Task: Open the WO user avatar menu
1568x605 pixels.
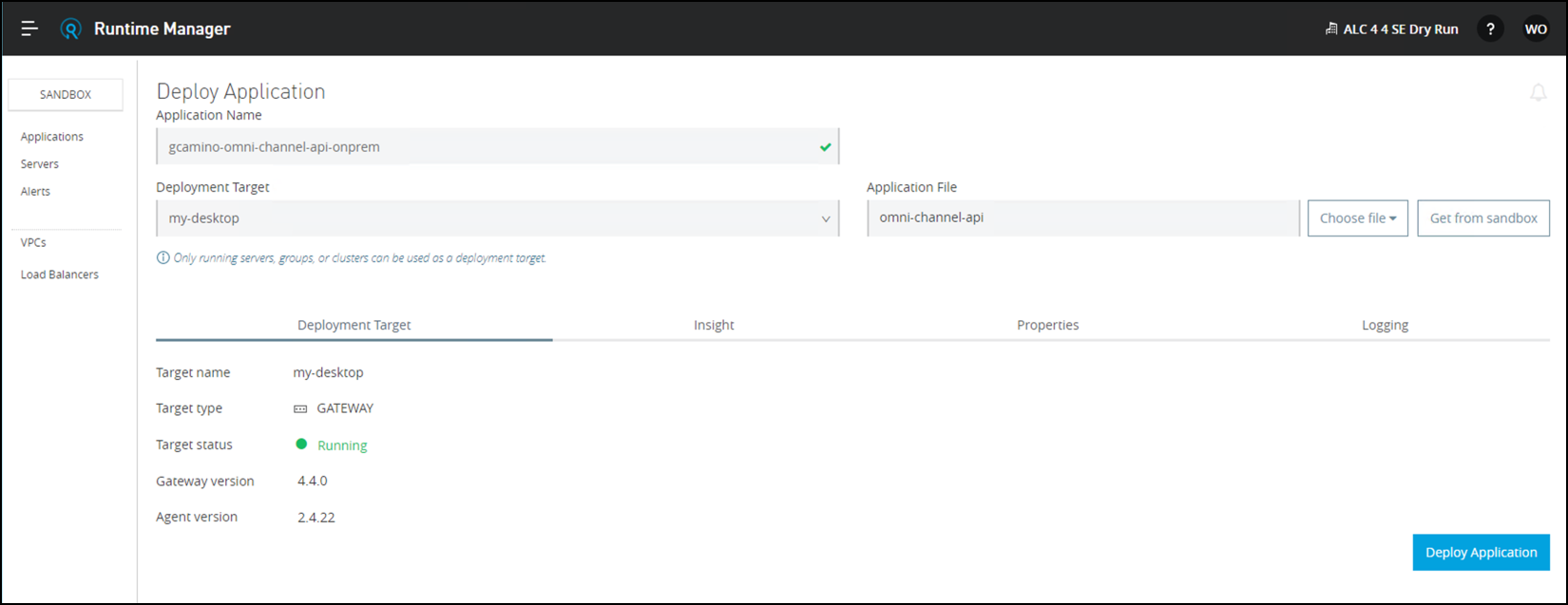Action: click(1536, 29)
